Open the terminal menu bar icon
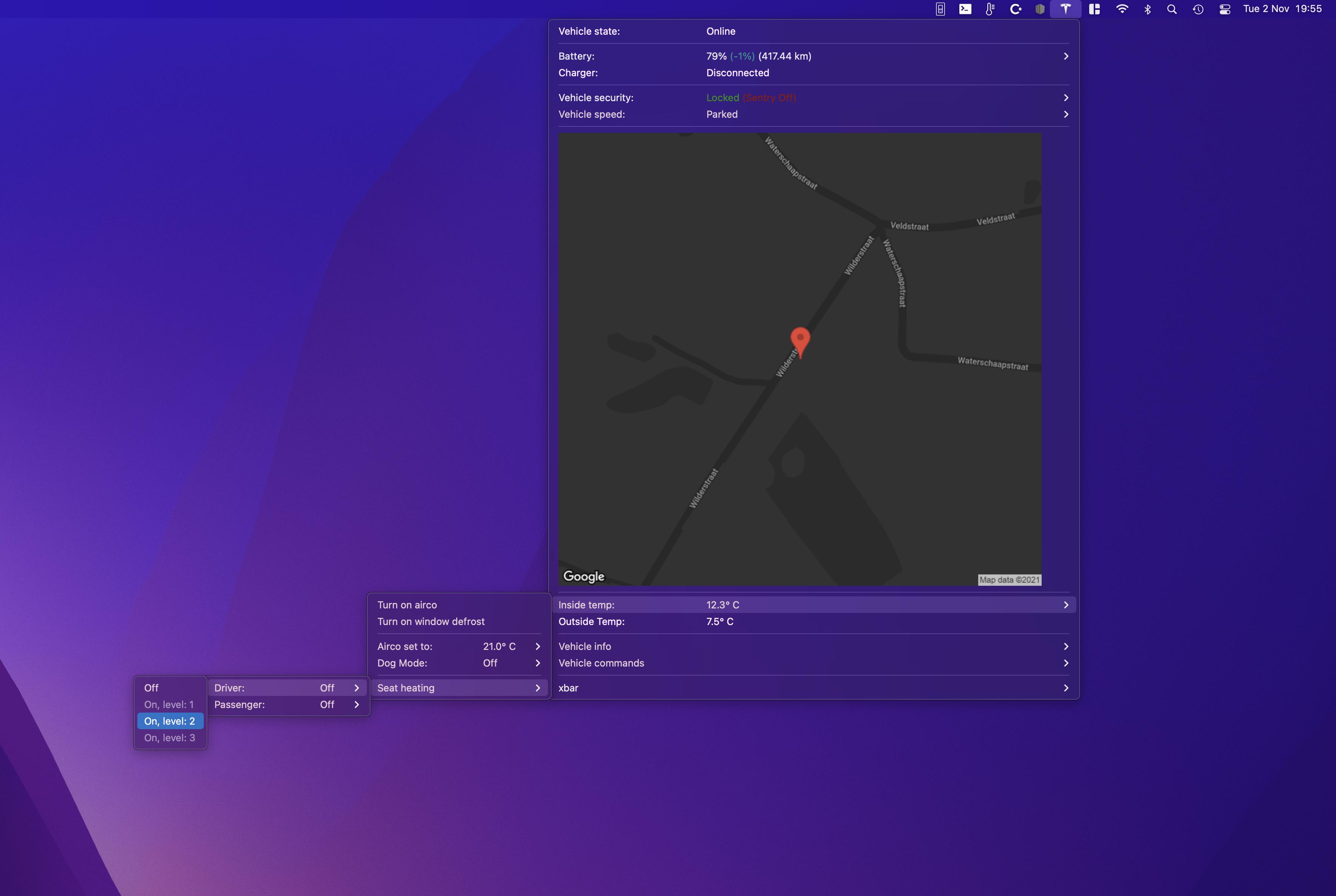Viewport: 1336px width, 896px height. coord(965,9)
